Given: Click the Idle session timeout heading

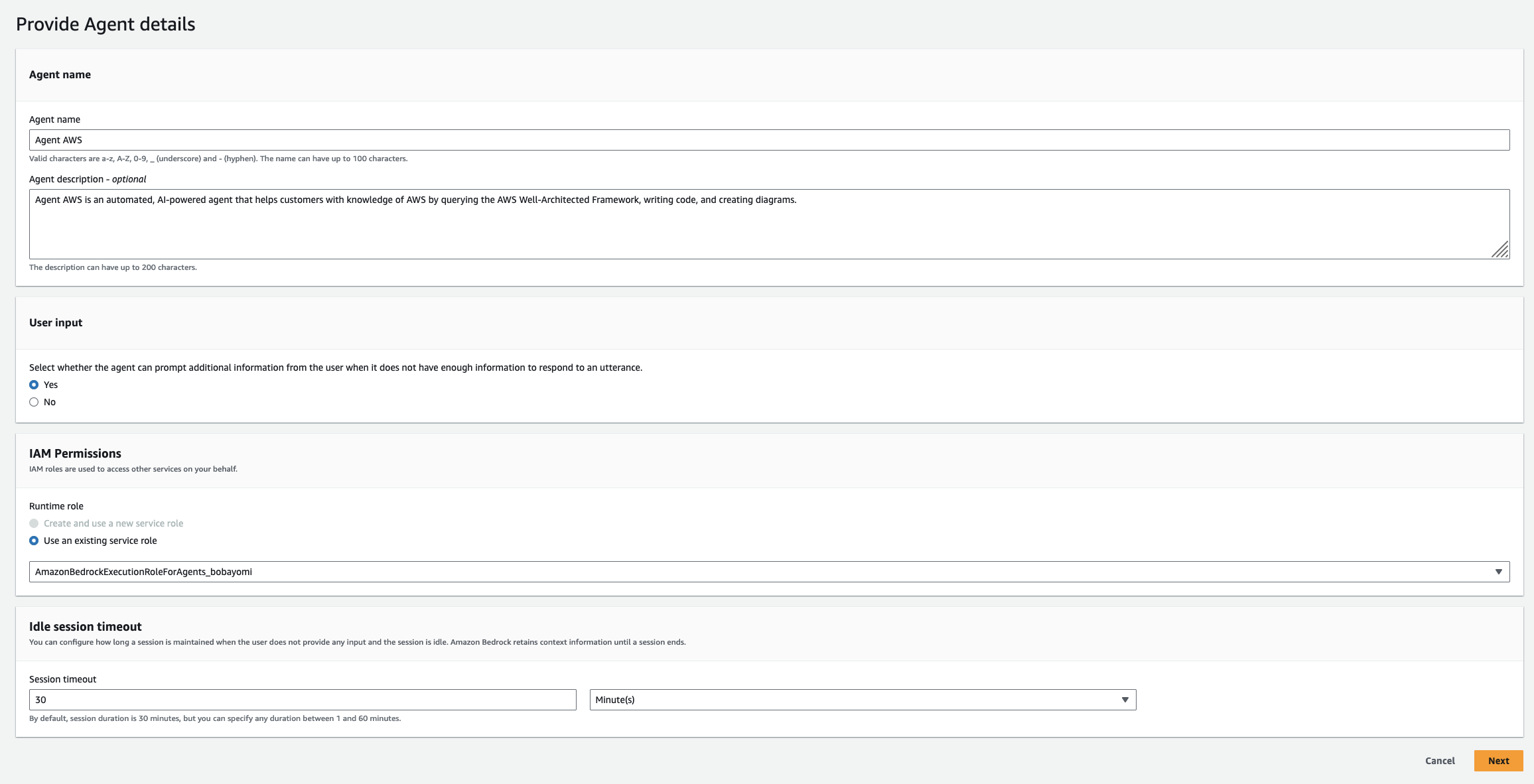Looking at the screenshot, I should tap(86, 627).
